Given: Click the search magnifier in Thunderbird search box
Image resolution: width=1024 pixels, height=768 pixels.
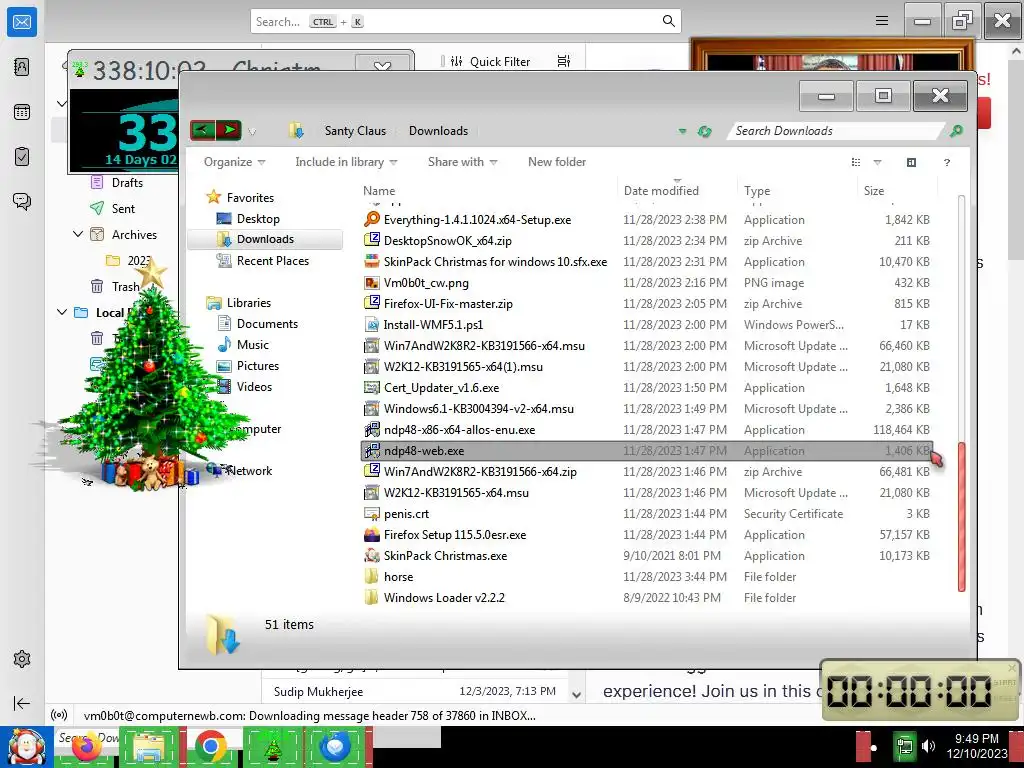Looking at the screenshot, I should (x=668, y=21).
